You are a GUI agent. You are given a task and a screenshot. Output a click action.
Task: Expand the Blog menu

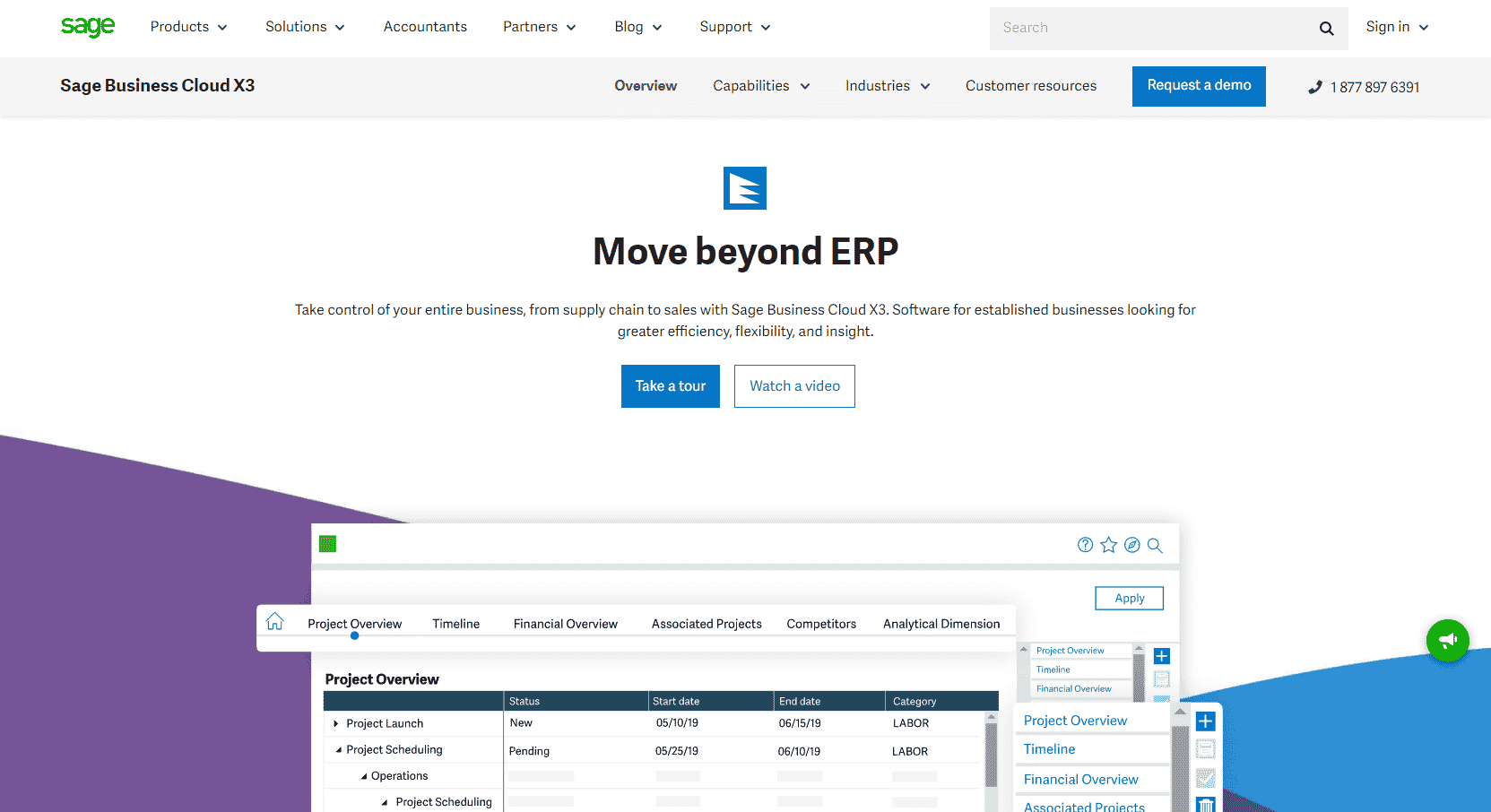point(638,27)
